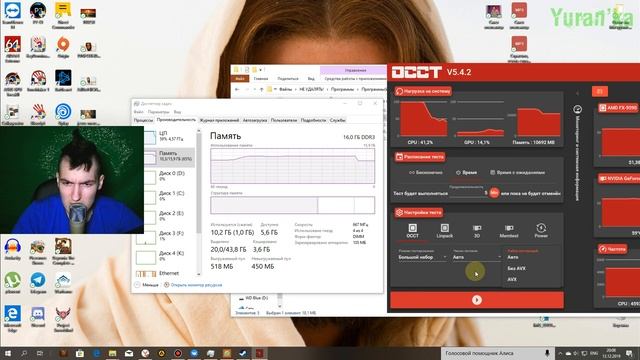Image resolution: width=640 pixels, height=360 pixels.
Task: Switch to Журнал приложений tab
Action: [x=219, y=120]
